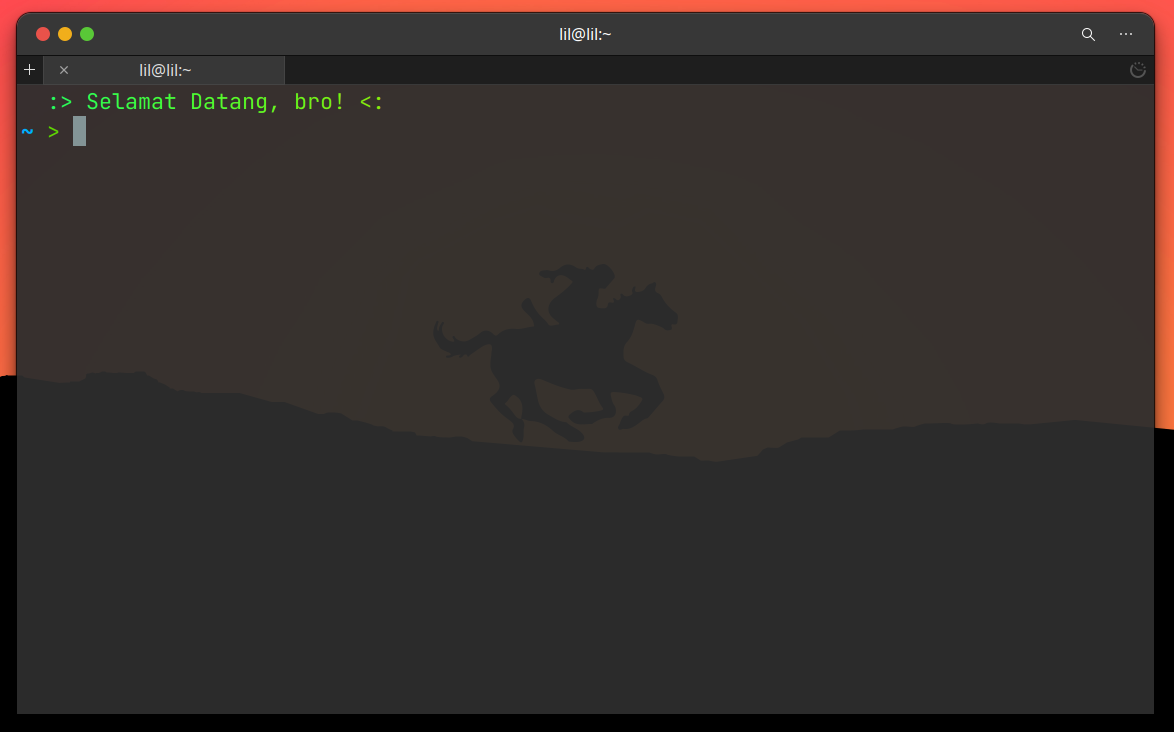
Task: Click the tilde path indicator at the prompt
Action: pos(27,131)
